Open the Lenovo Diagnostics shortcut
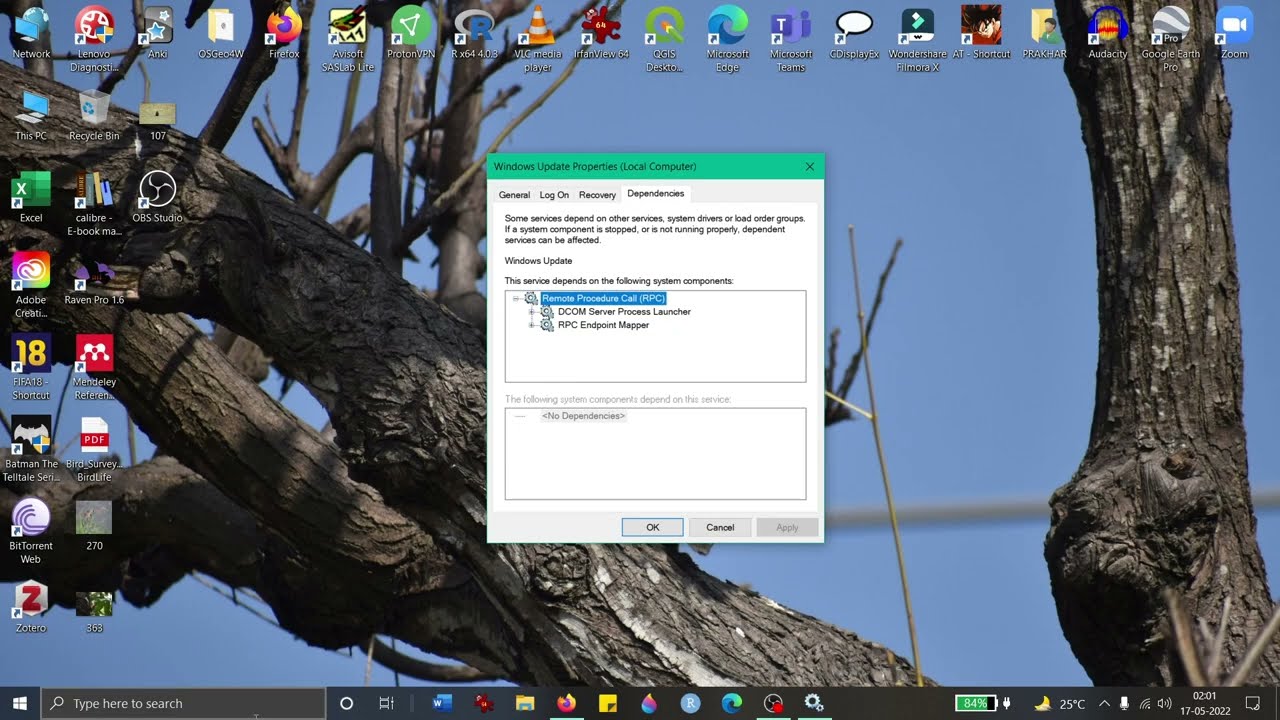 tap(94, 39)
